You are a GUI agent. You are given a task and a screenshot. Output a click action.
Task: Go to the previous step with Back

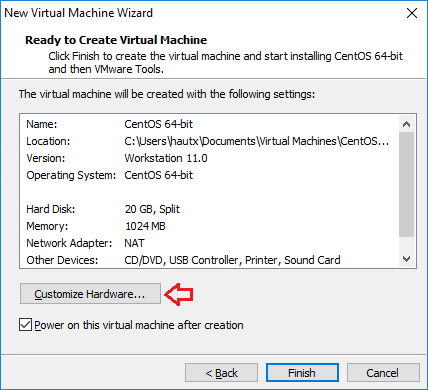(221, 373)
